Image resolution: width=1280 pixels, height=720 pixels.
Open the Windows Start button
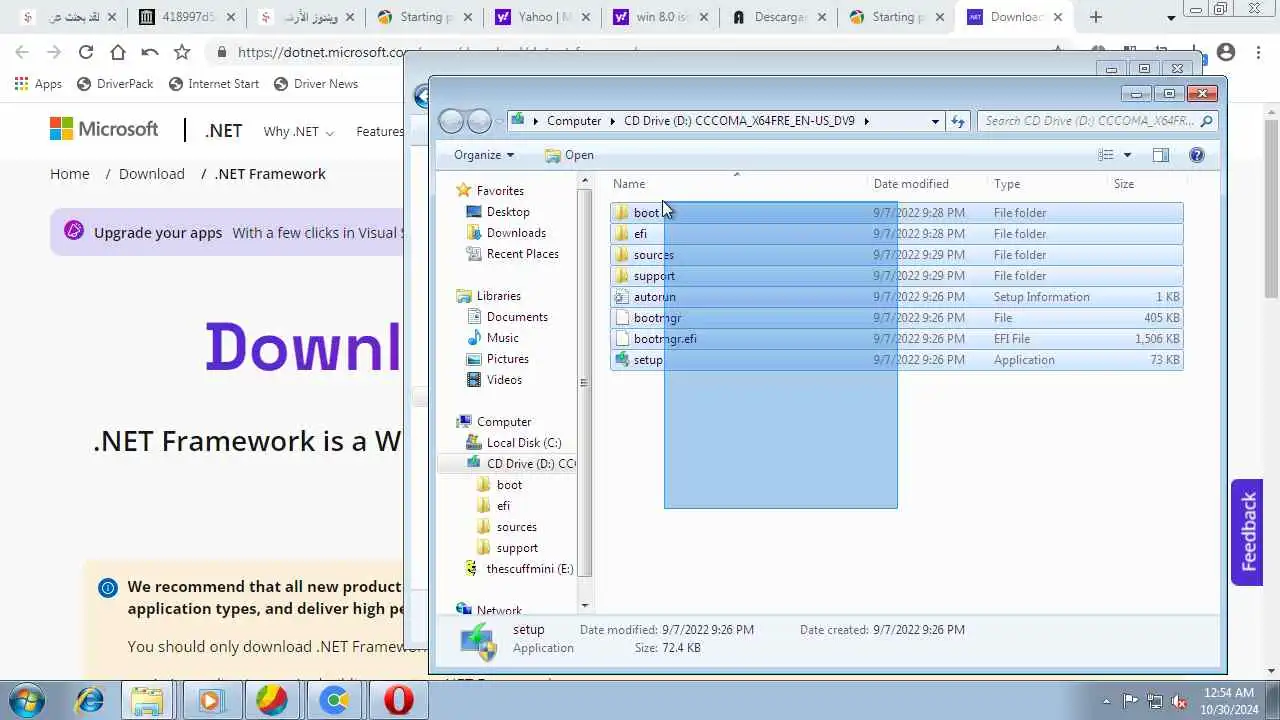(x=26, y=700)
